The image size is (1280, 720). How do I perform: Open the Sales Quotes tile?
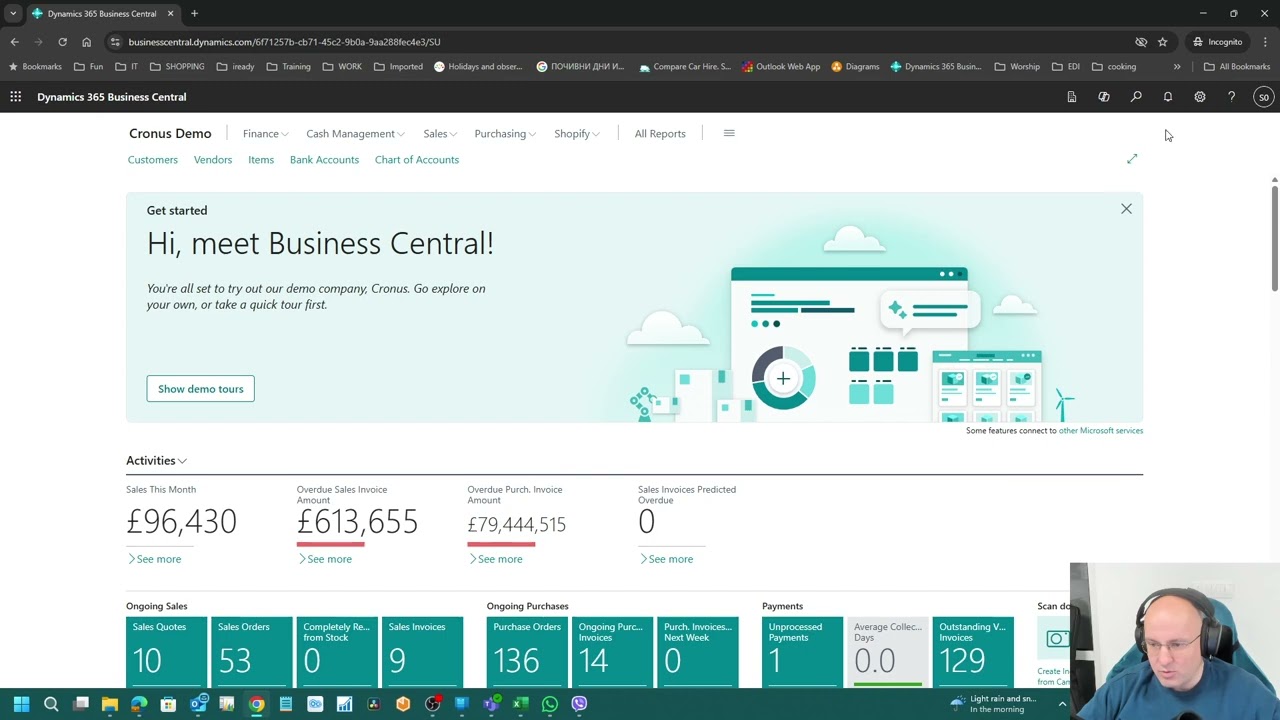(x=167, y=652)
